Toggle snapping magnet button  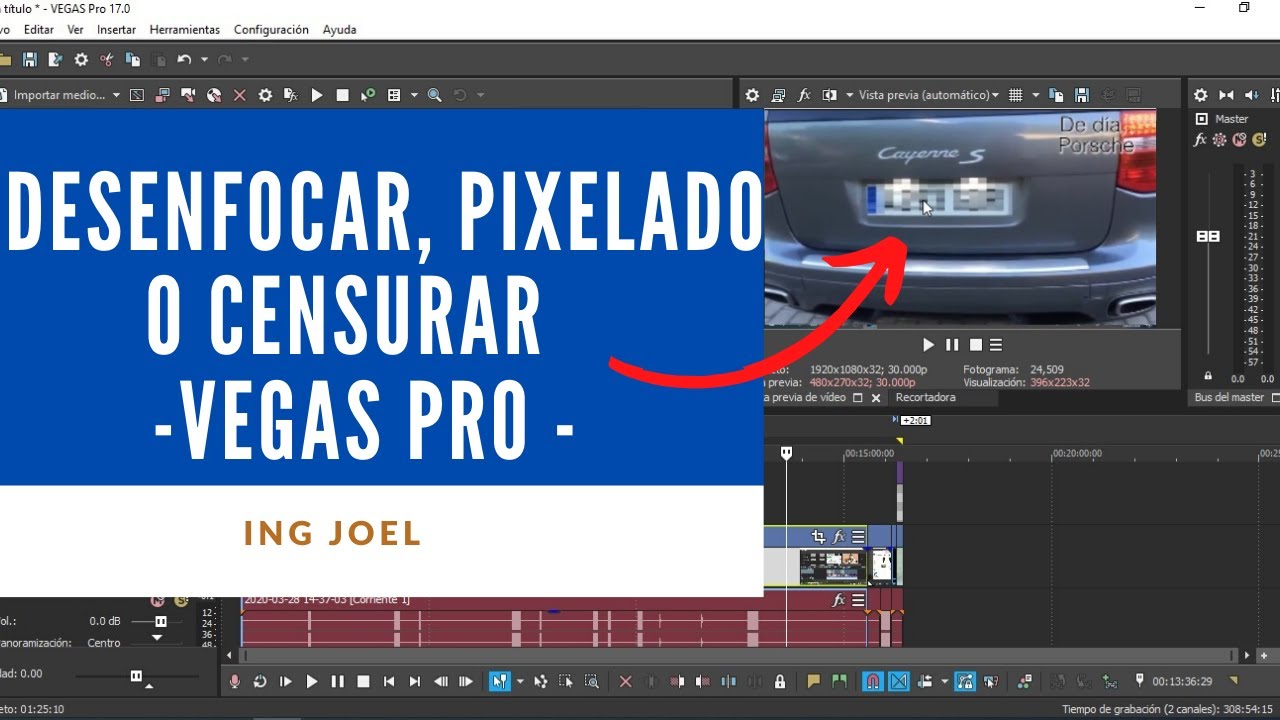[x=872, y=681]
